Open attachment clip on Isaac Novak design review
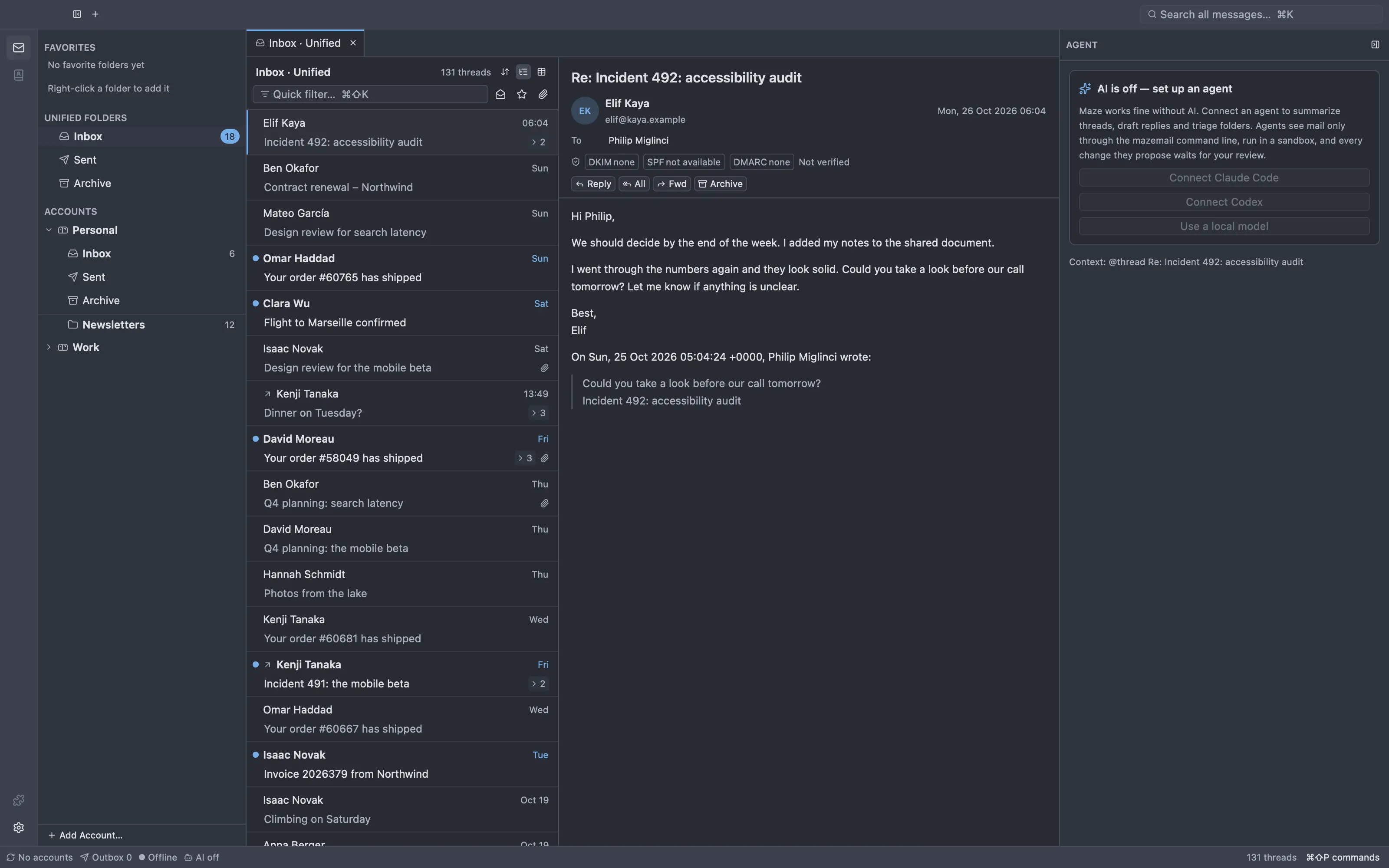1389x868 pixels. click(x=544, y=368)
